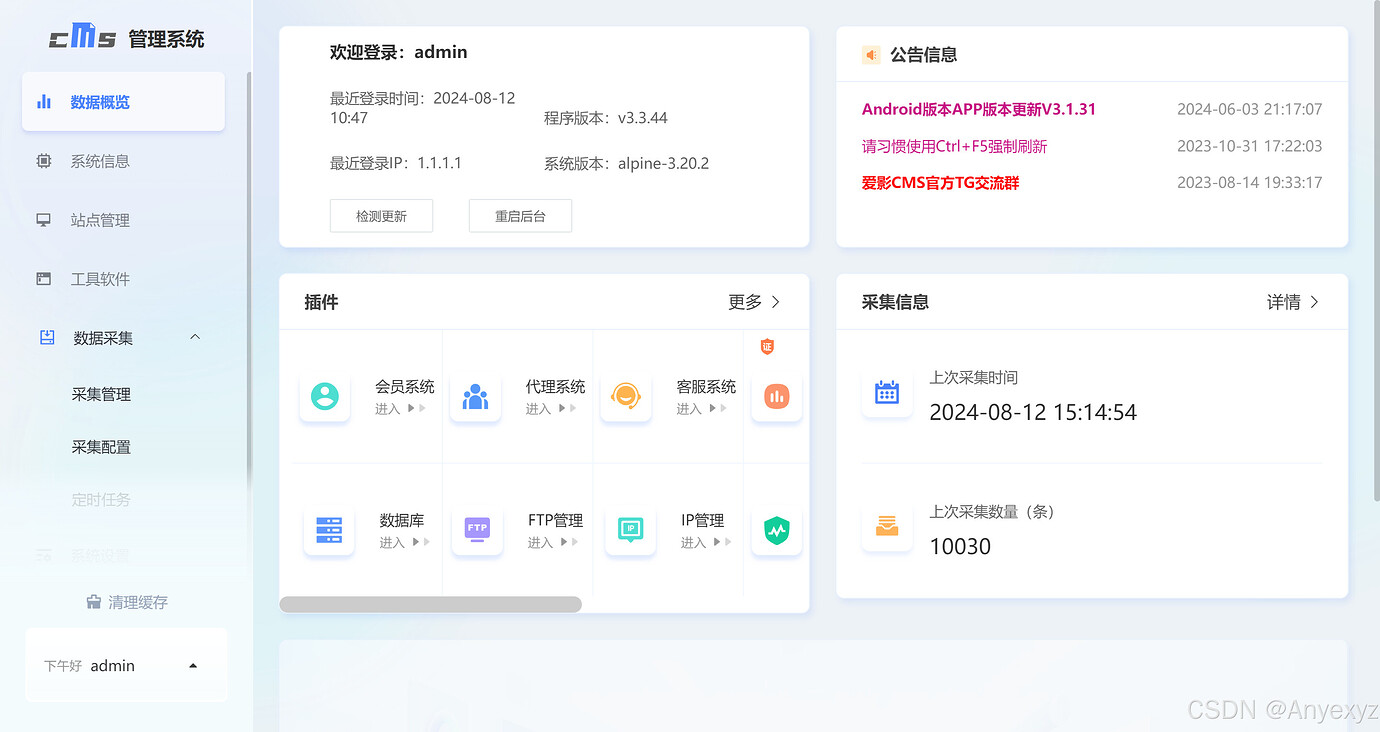
Task: Click the speaker icon beside 公告信息
Action: click(x=869, y=55)
